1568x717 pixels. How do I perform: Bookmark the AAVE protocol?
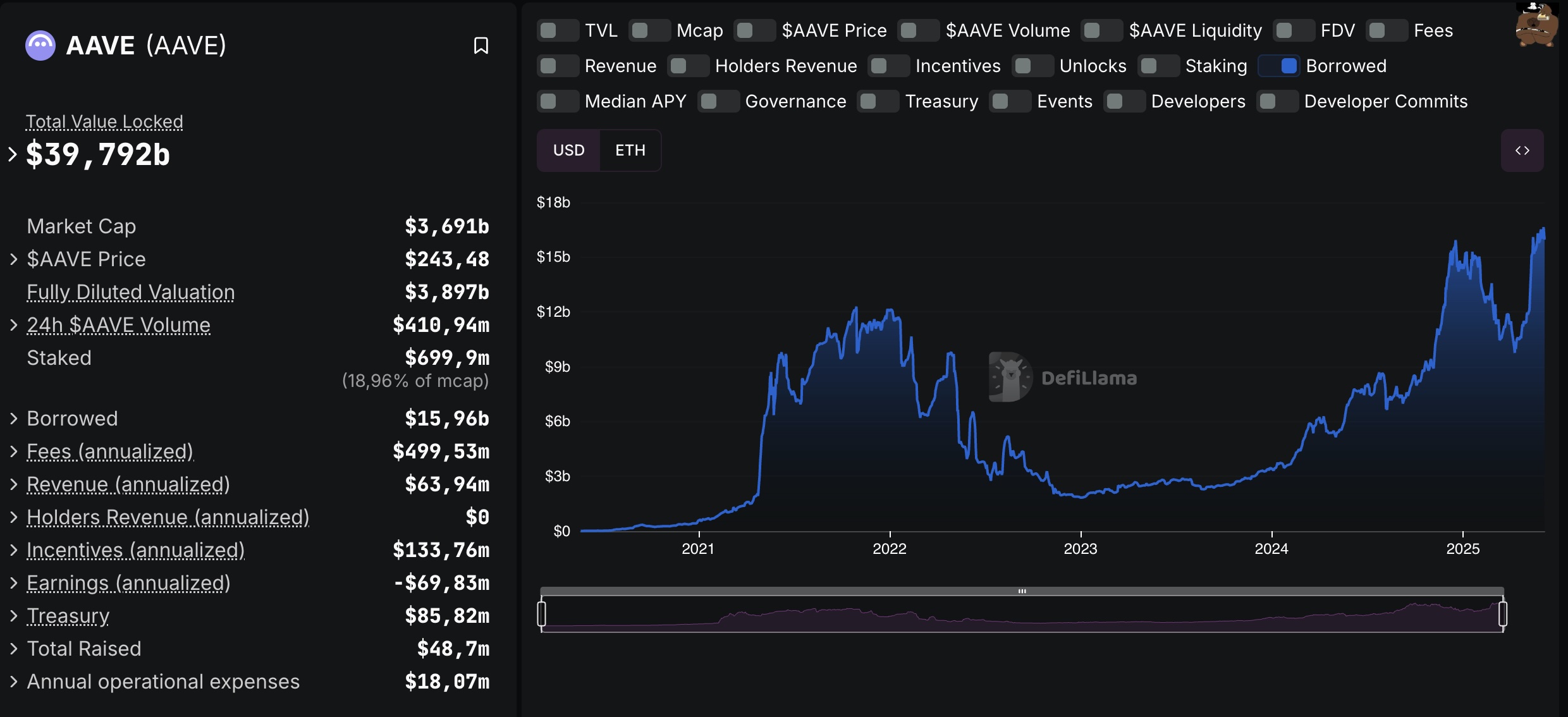pos(481,46)
